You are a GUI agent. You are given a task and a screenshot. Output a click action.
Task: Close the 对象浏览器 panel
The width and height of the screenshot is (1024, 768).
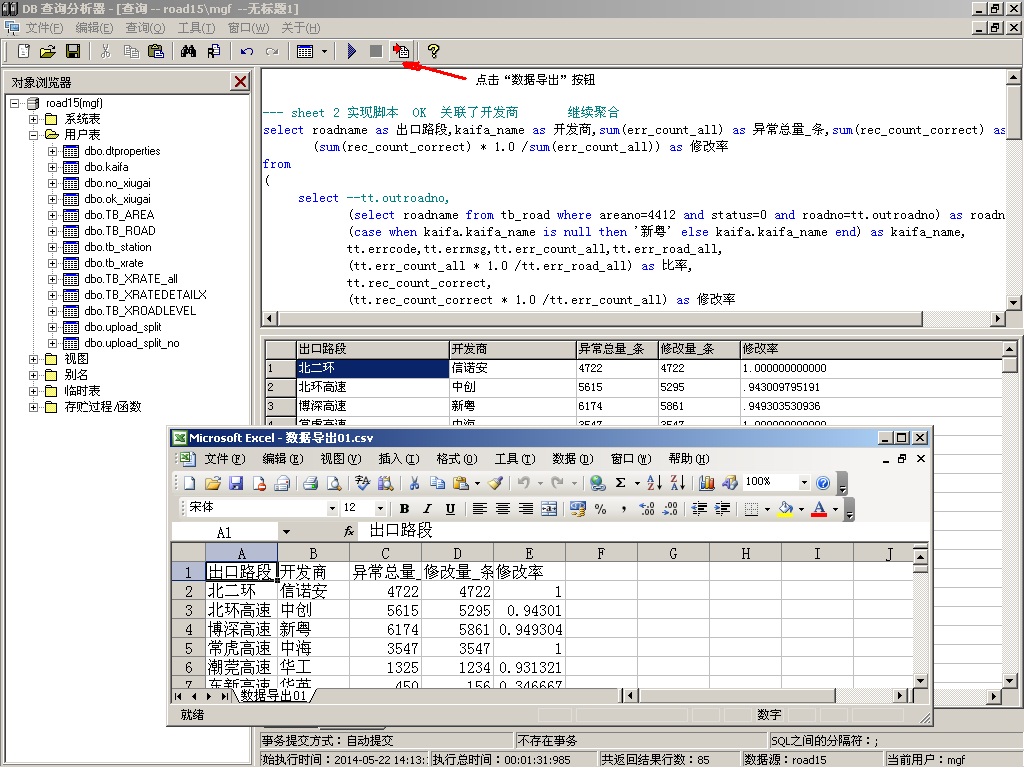click(240, 82)
